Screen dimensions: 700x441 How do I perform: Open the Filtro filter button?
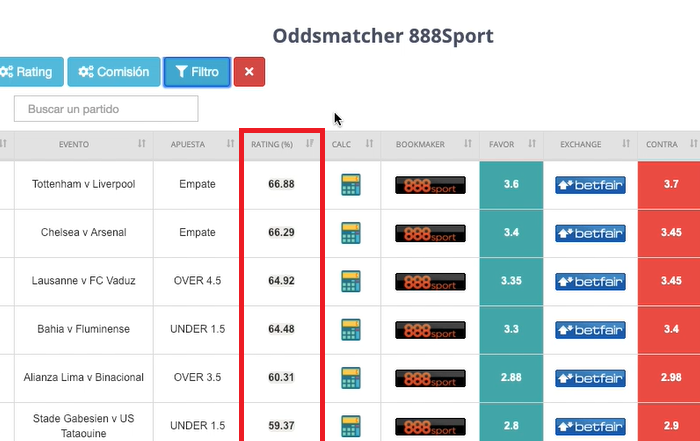(196, 72)
